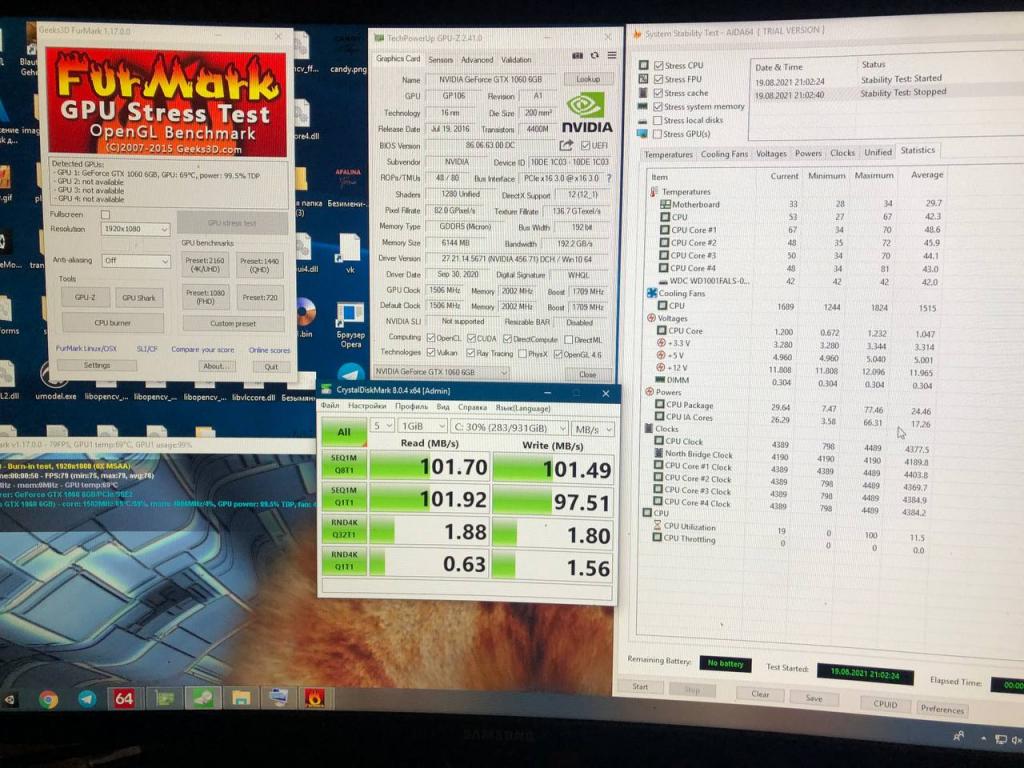Open CrystalDiskMark drive C: dropdown
Image resolution: width=1024 pixels, height=768 pixels.
[509, 428]
